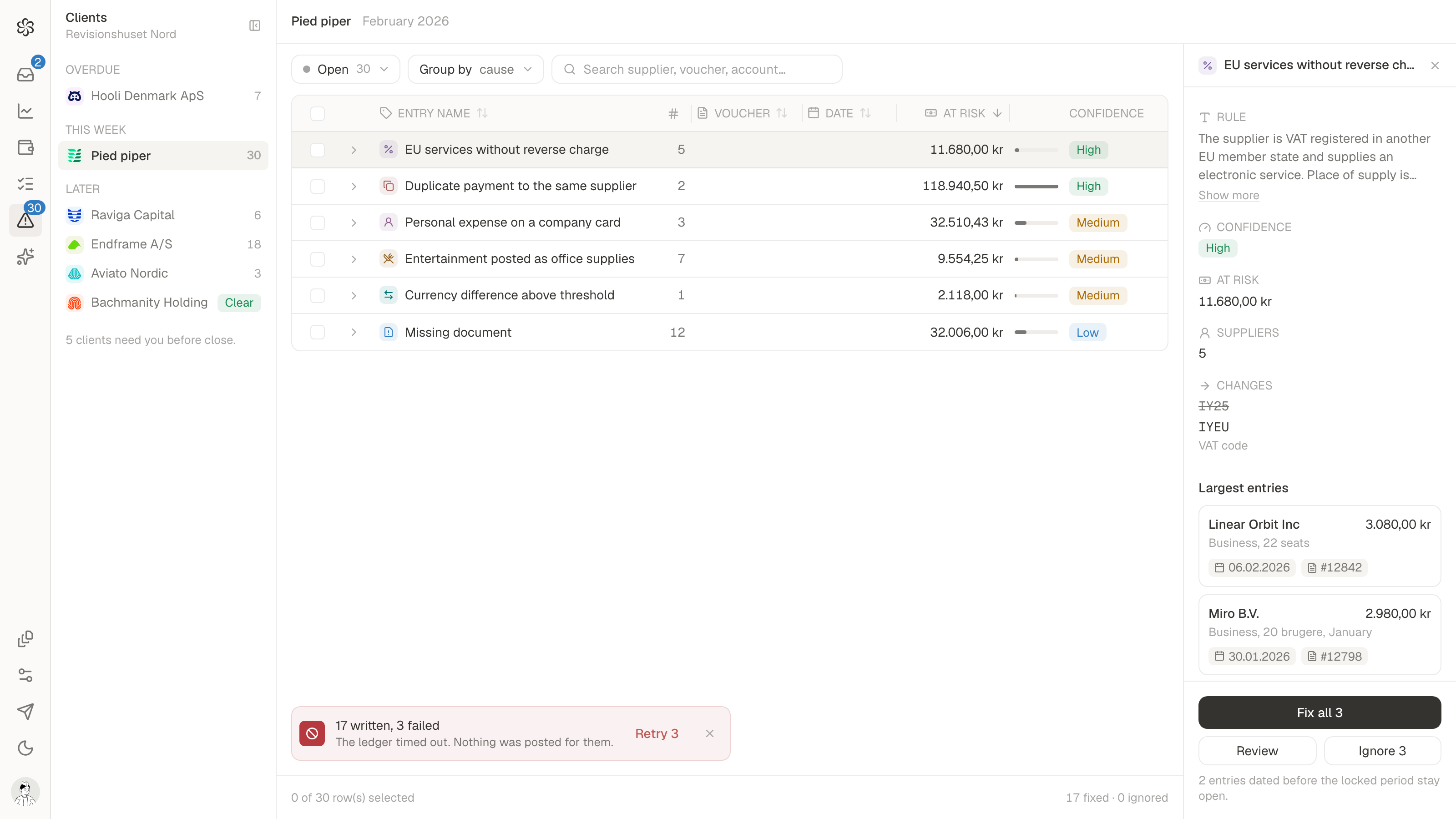Expand the Personal expense group chevron
Viewport: 1456px width, 819px height.
354,222
